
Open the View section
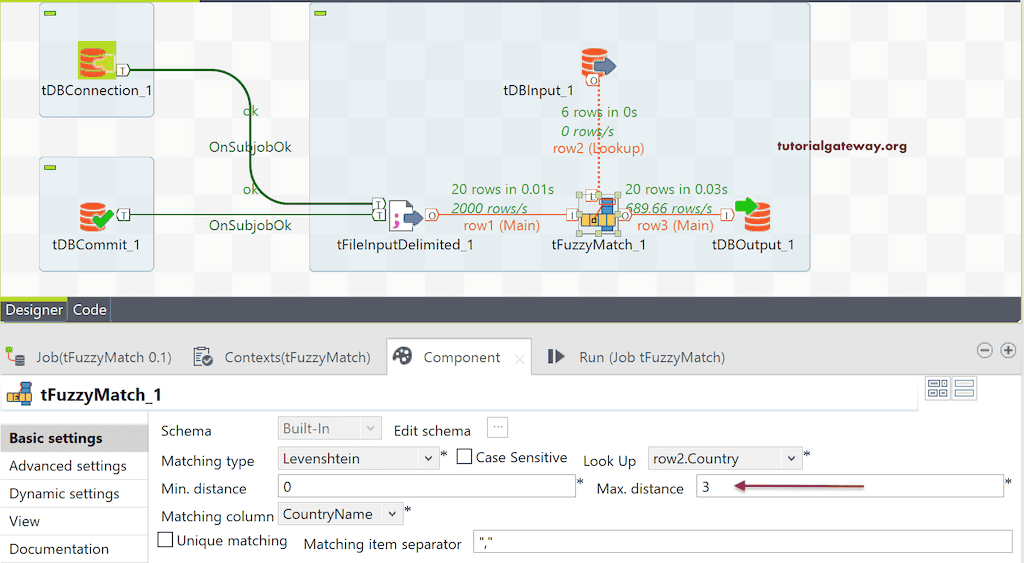click(74, 521)
